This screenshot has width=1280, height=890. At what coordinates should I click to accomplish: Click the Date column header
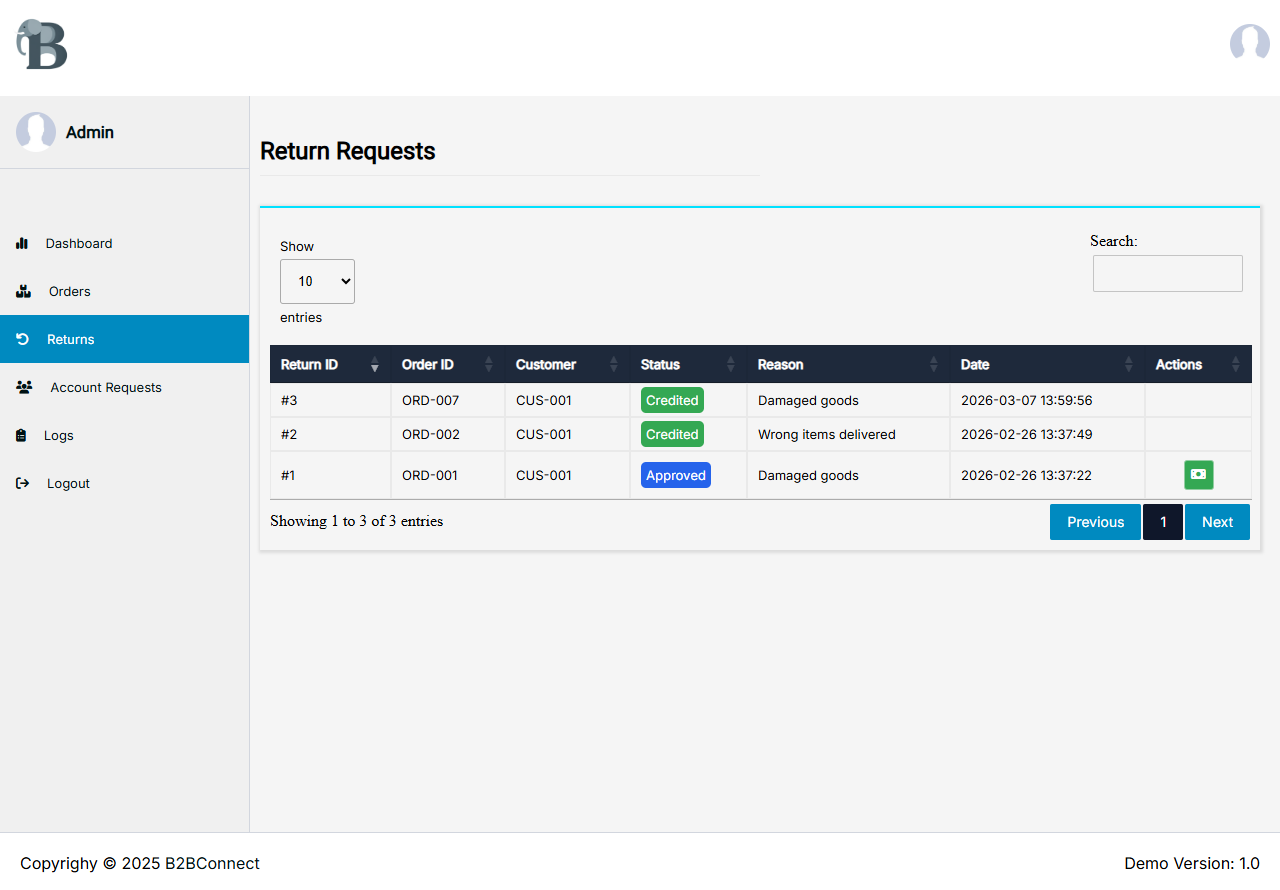coord(1047,364)
